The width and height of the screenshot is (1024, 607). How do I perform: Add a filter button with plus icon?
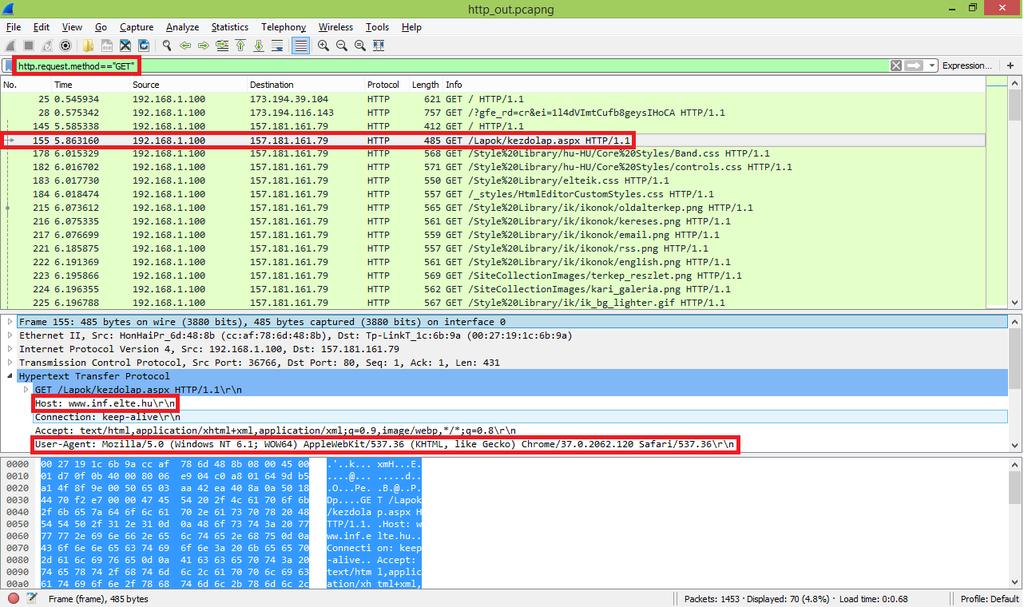tap(1010, 65)
